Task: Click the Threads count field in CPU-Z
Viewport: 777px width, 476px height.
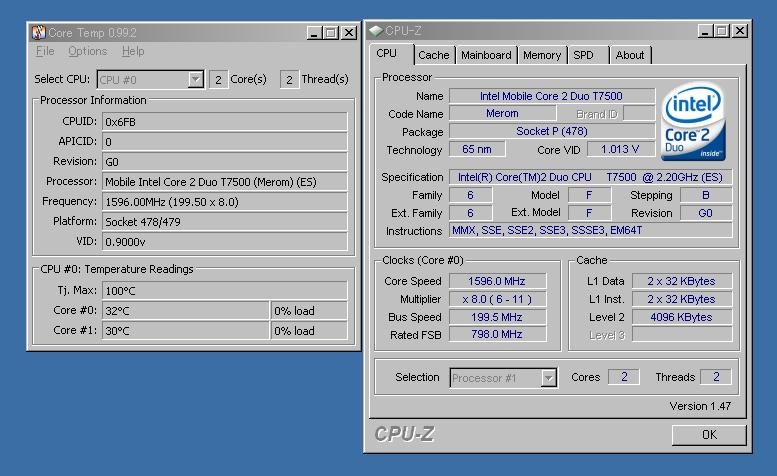Action: coord(716,377)
